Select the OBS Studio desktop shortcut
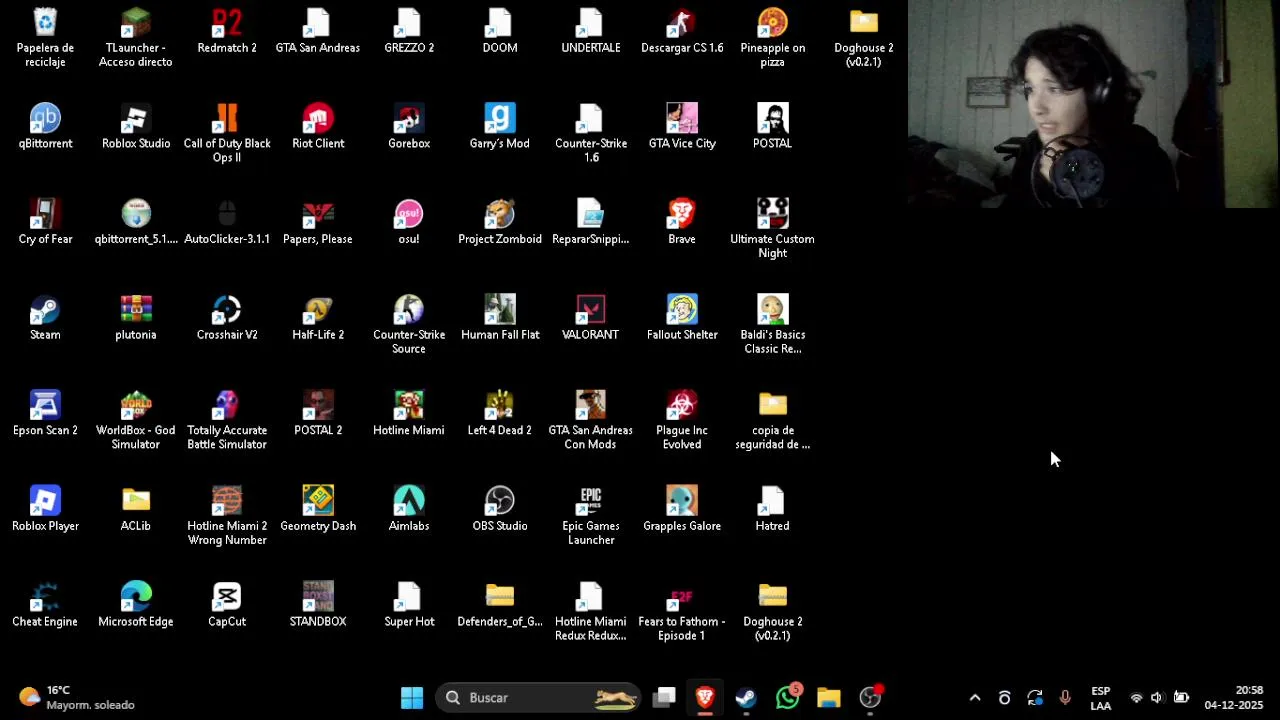The height and width of the screenshot is (720, 1280). [500, 509]
